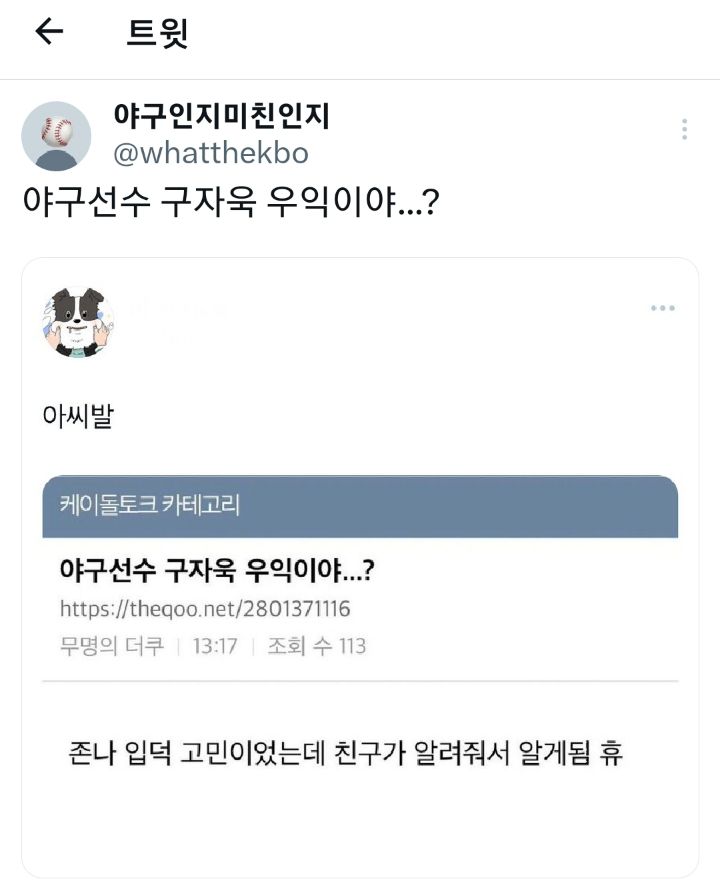Click the blurred quoted author name
The image size is (720, 893).
coord(180,309)
